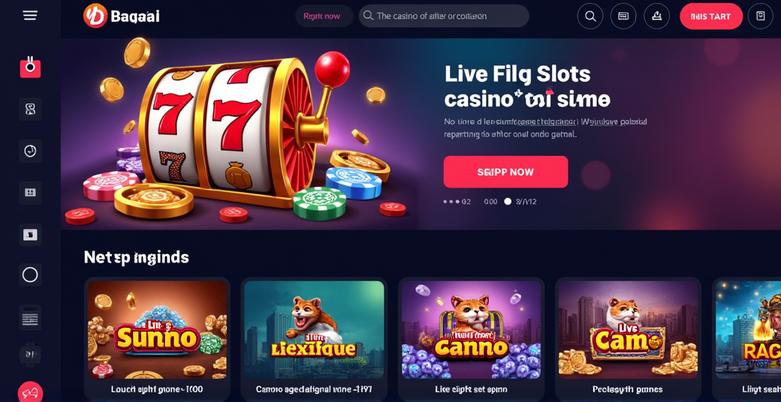Open the chat message icon in header

(623, 16)
